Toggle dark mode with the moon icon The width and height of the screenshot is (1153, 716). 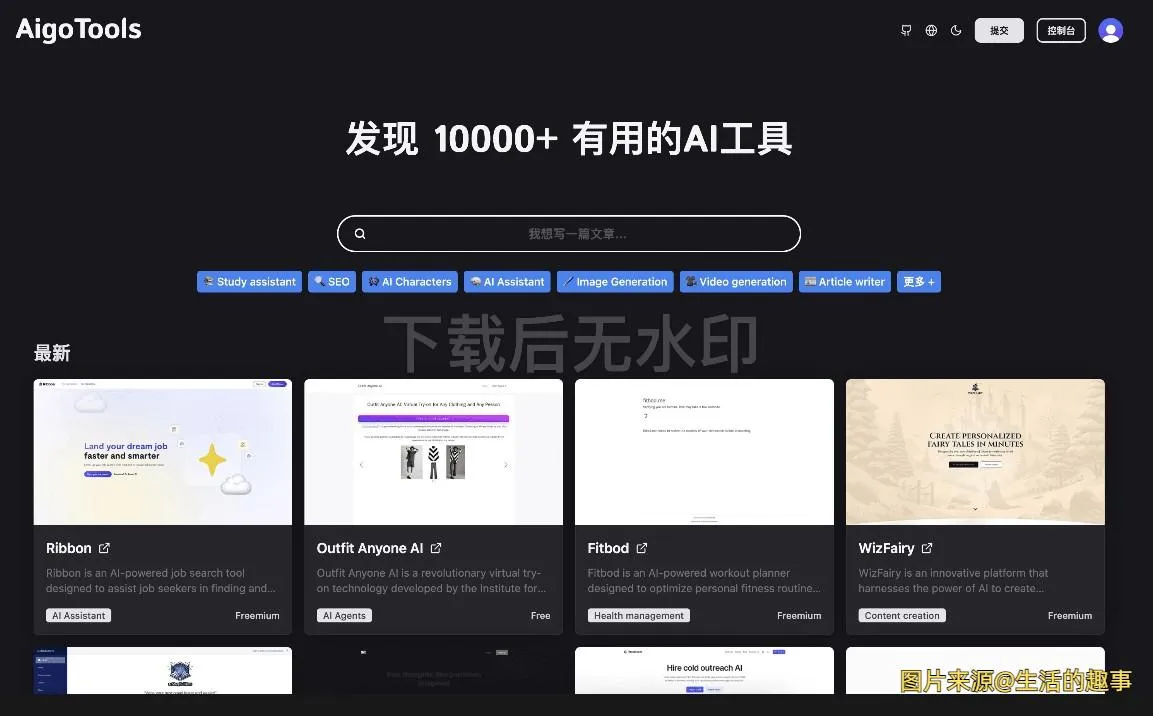tap(955, 30)
